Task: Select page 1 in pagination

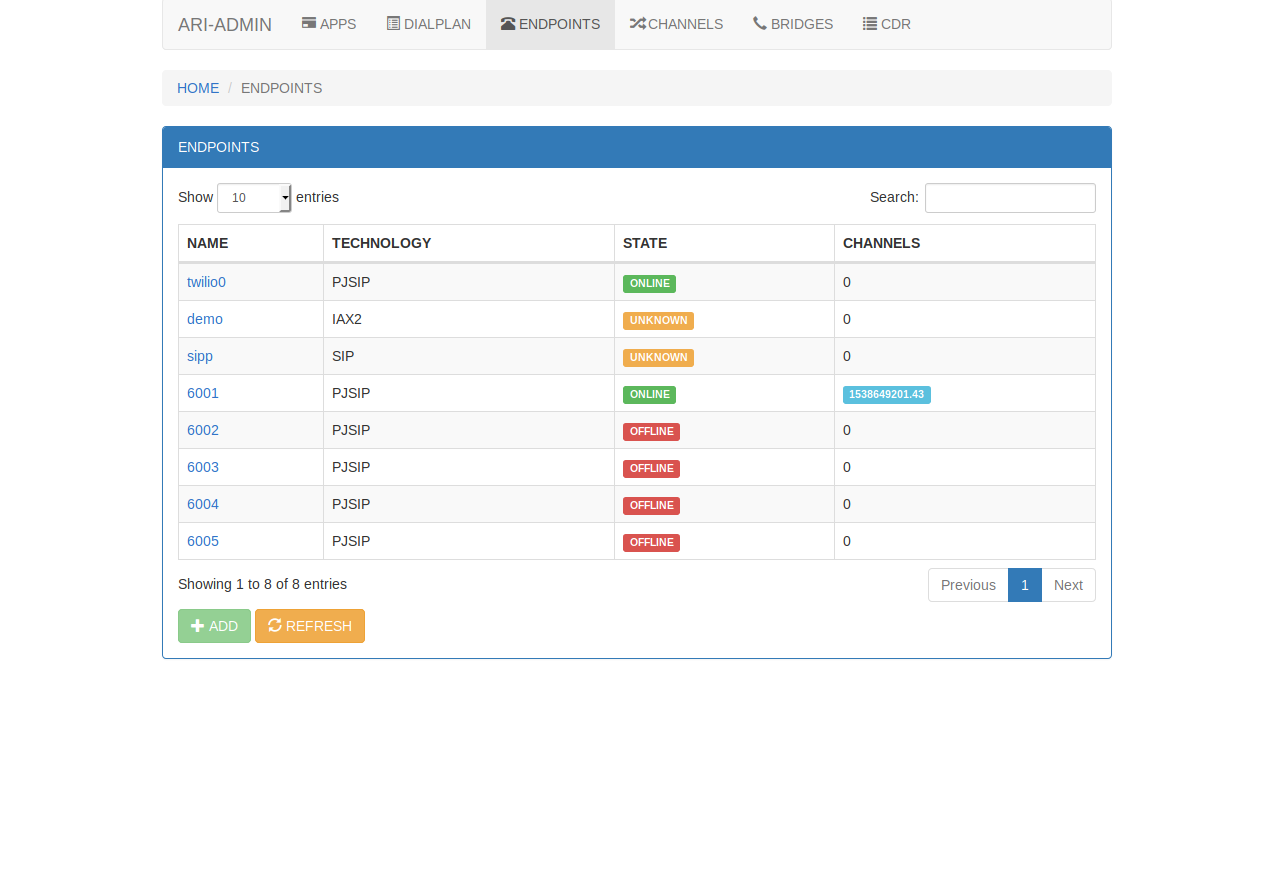Action: [x=1025, y=585]
